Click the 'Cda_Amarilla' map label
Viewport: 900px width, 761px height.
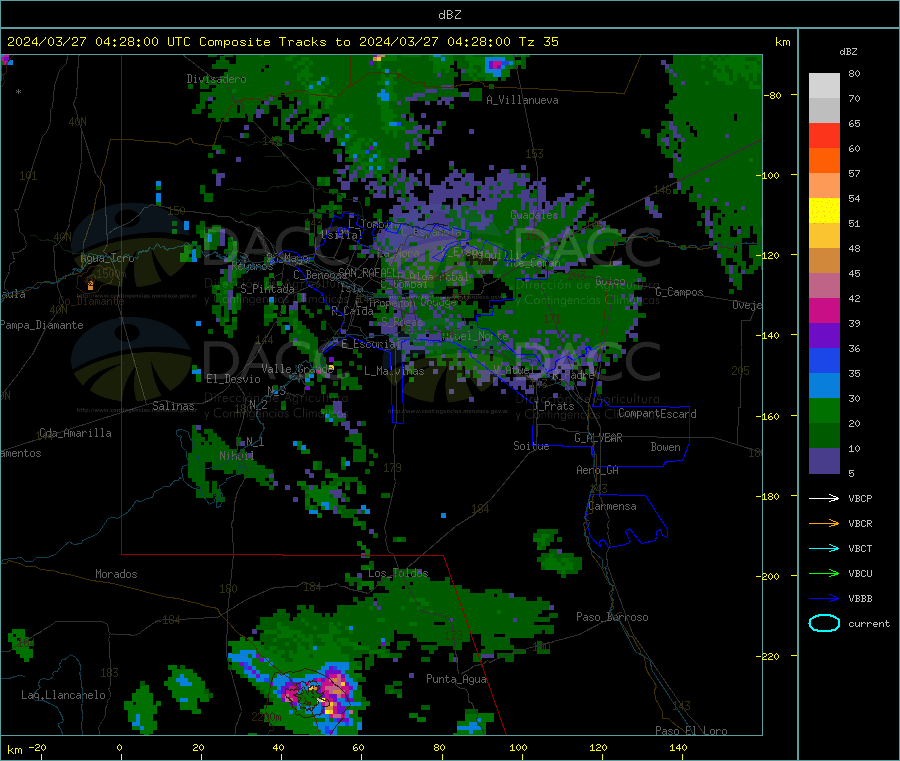click(75, 433)
